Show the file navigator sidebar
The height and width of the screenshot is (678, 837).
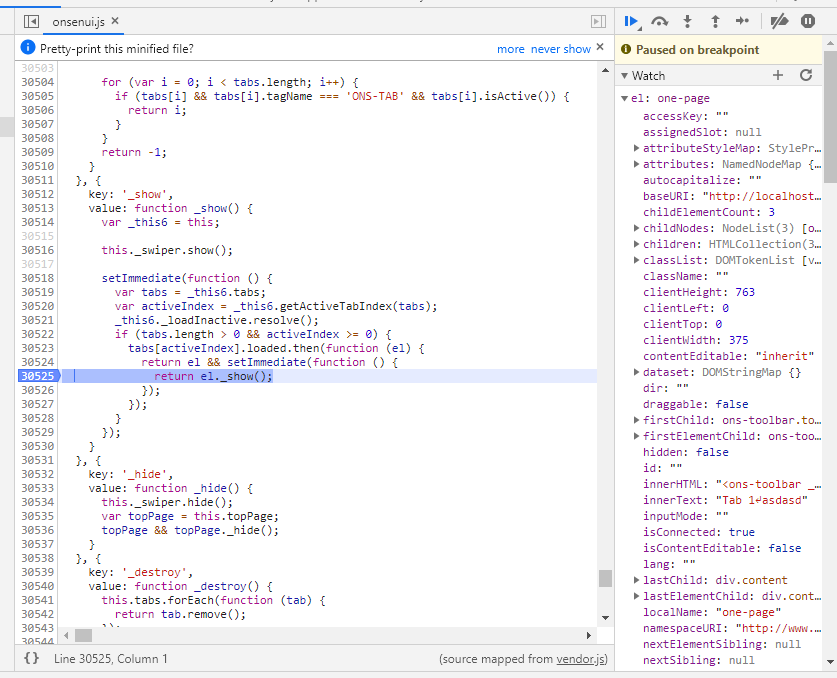click(x=31, y=21)
